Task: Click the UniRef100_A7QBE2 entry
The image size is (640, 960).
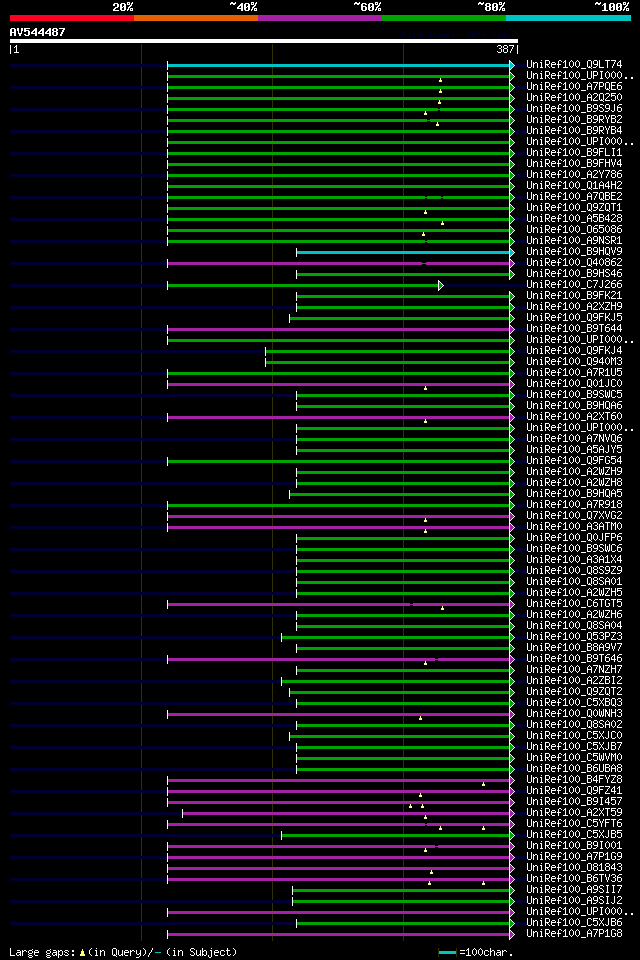Action: pos(574,197)
